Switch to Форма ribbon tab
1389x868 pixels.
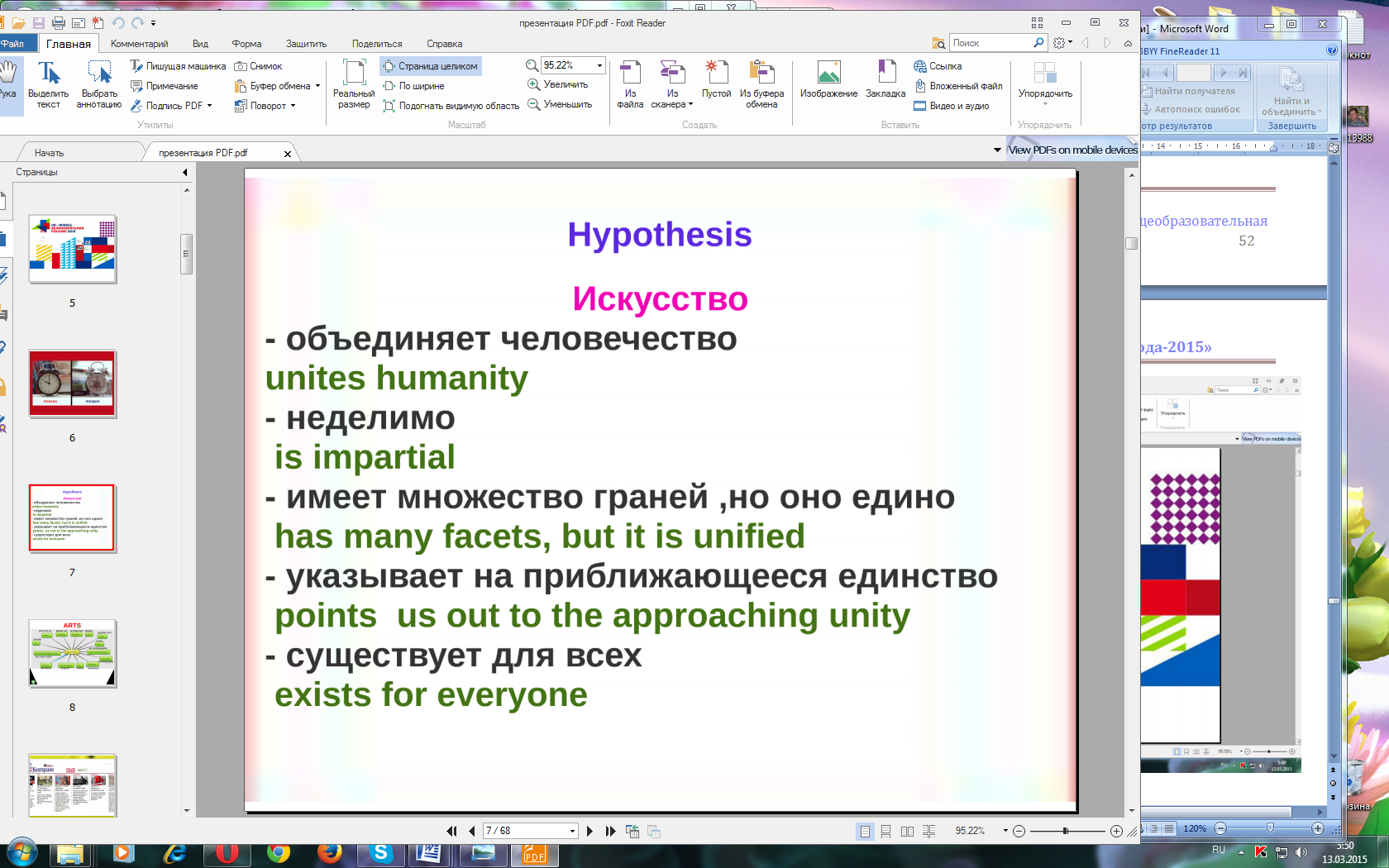click(246, 44)
